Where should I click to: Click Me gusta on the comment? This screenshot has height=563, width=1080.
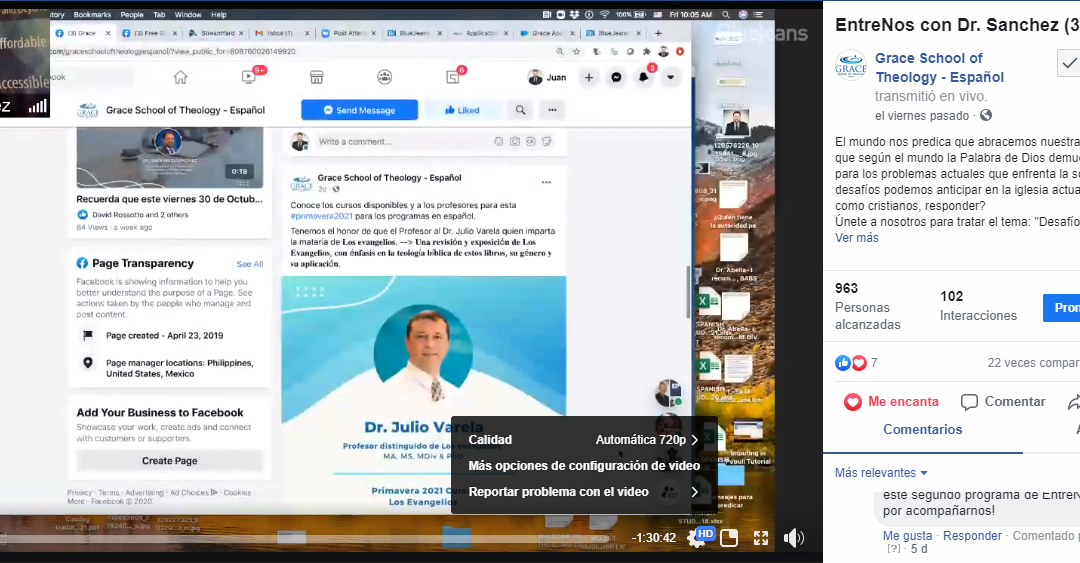click(x=907, y=535)
